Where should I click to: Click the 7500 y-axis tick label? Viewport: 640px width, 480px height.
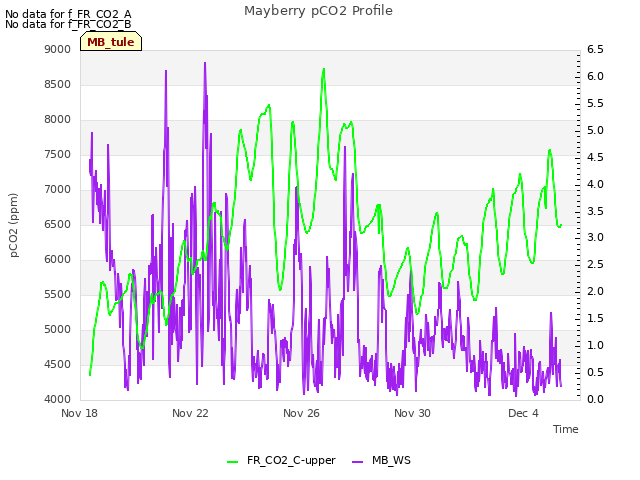(58, 155)
